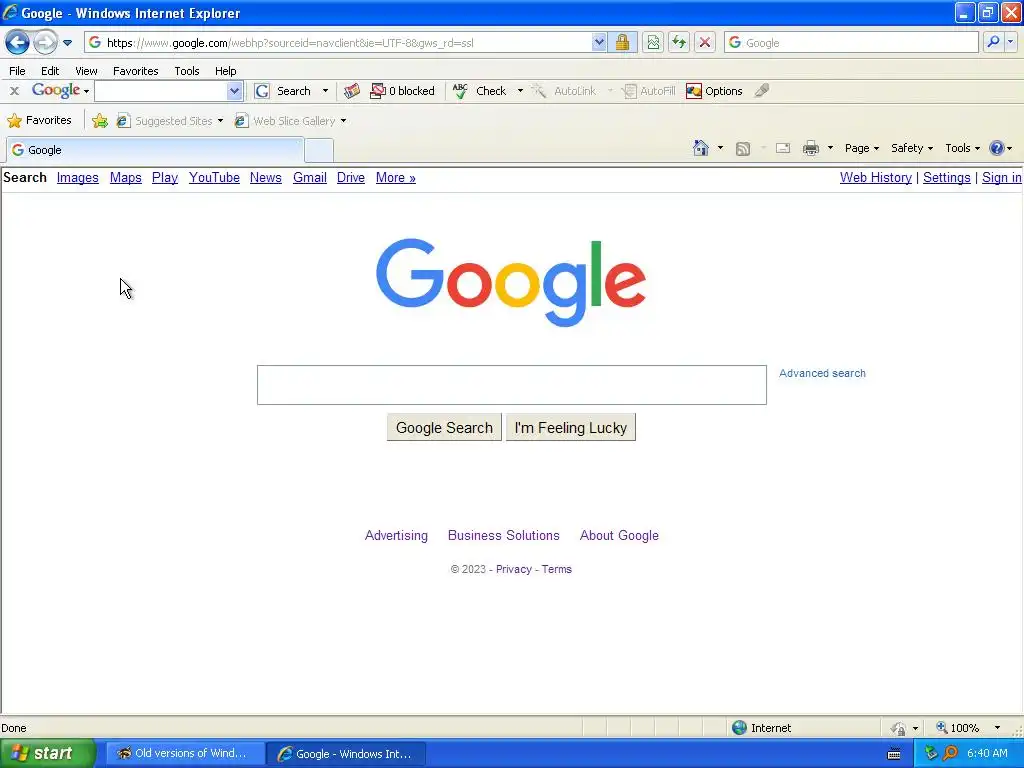Click the Home page icon
The width and height of the screenshot is (1024, 768).
(701, 148)
